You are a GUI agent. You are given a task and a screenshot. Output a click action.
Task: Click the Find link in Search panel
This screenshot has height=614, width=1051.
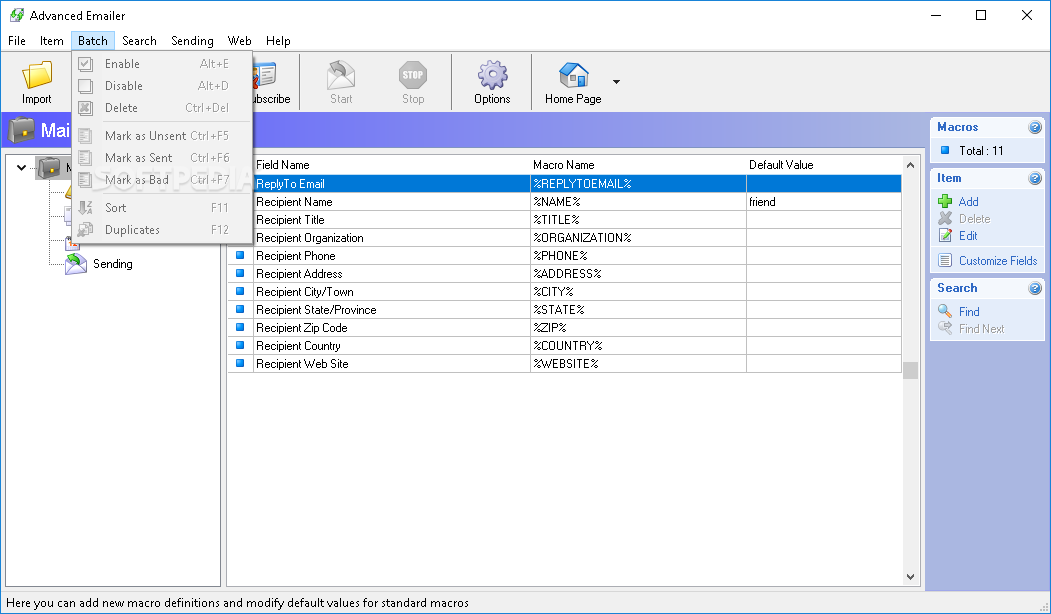click(969, 312)
